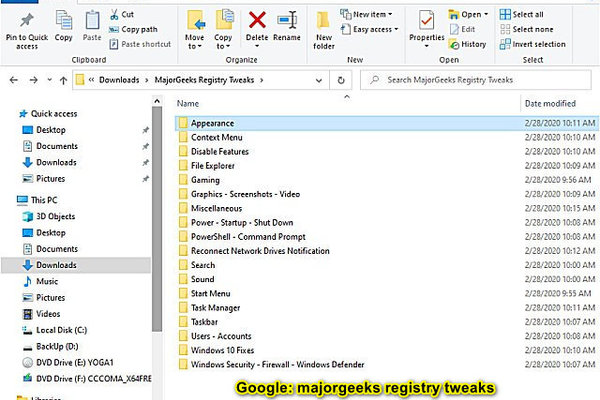
Task: Choose Copy path
Action: point(133,29)
